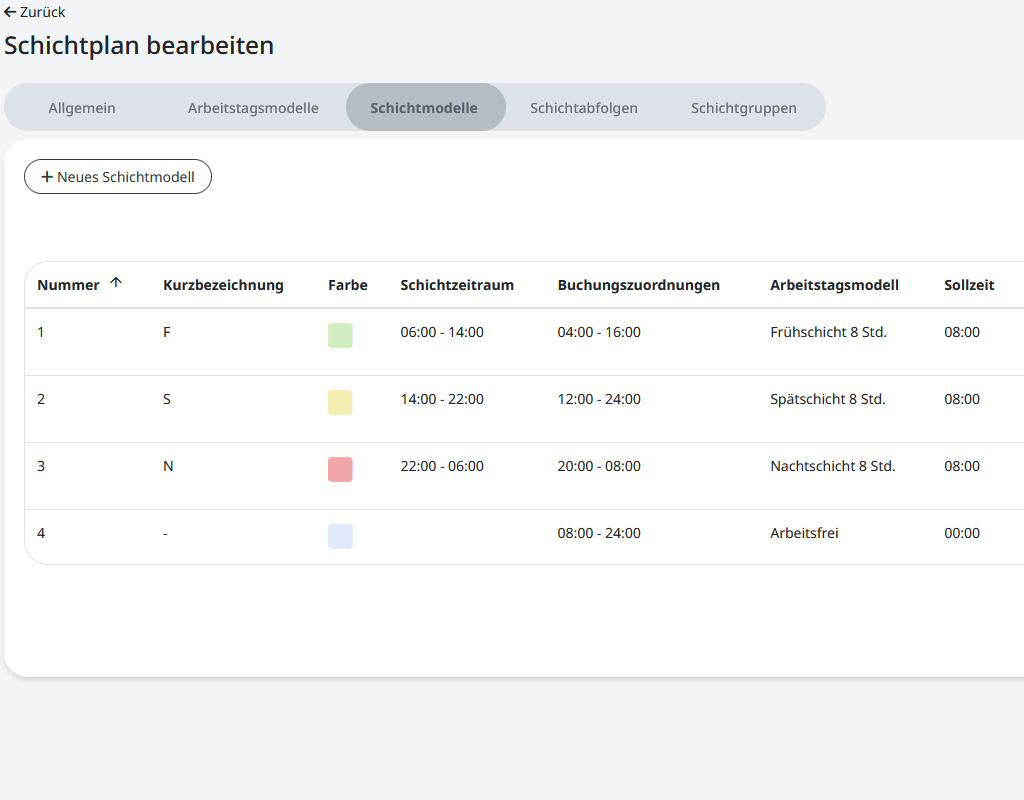Image resolution: width=1024 pixels, height=800 pixels.
Task: Go to the Schichtabfolgen tab
Action: (x=584, y=108)
